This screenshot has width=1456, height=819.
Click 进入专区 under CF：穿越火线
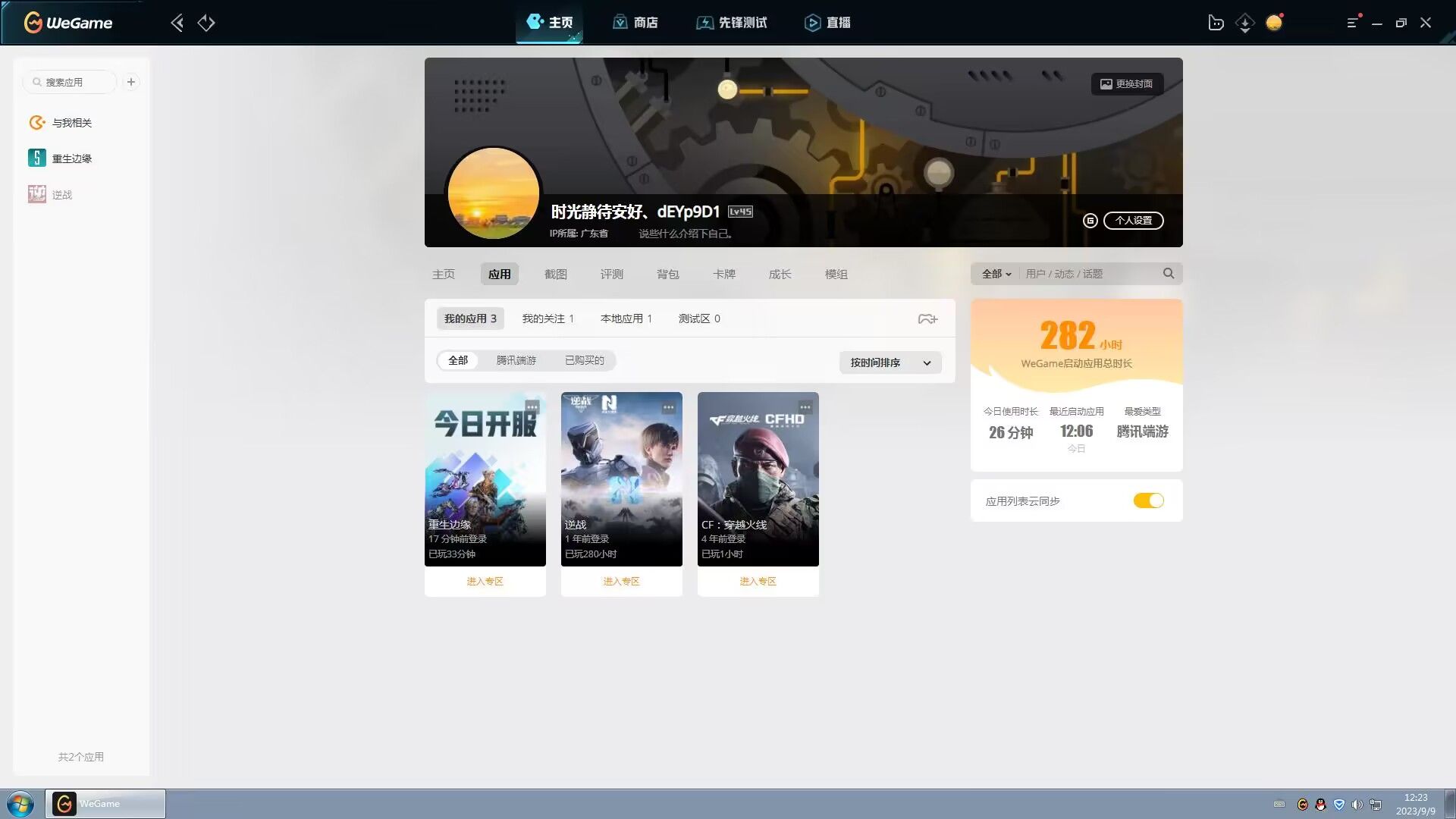pos(758,582)
